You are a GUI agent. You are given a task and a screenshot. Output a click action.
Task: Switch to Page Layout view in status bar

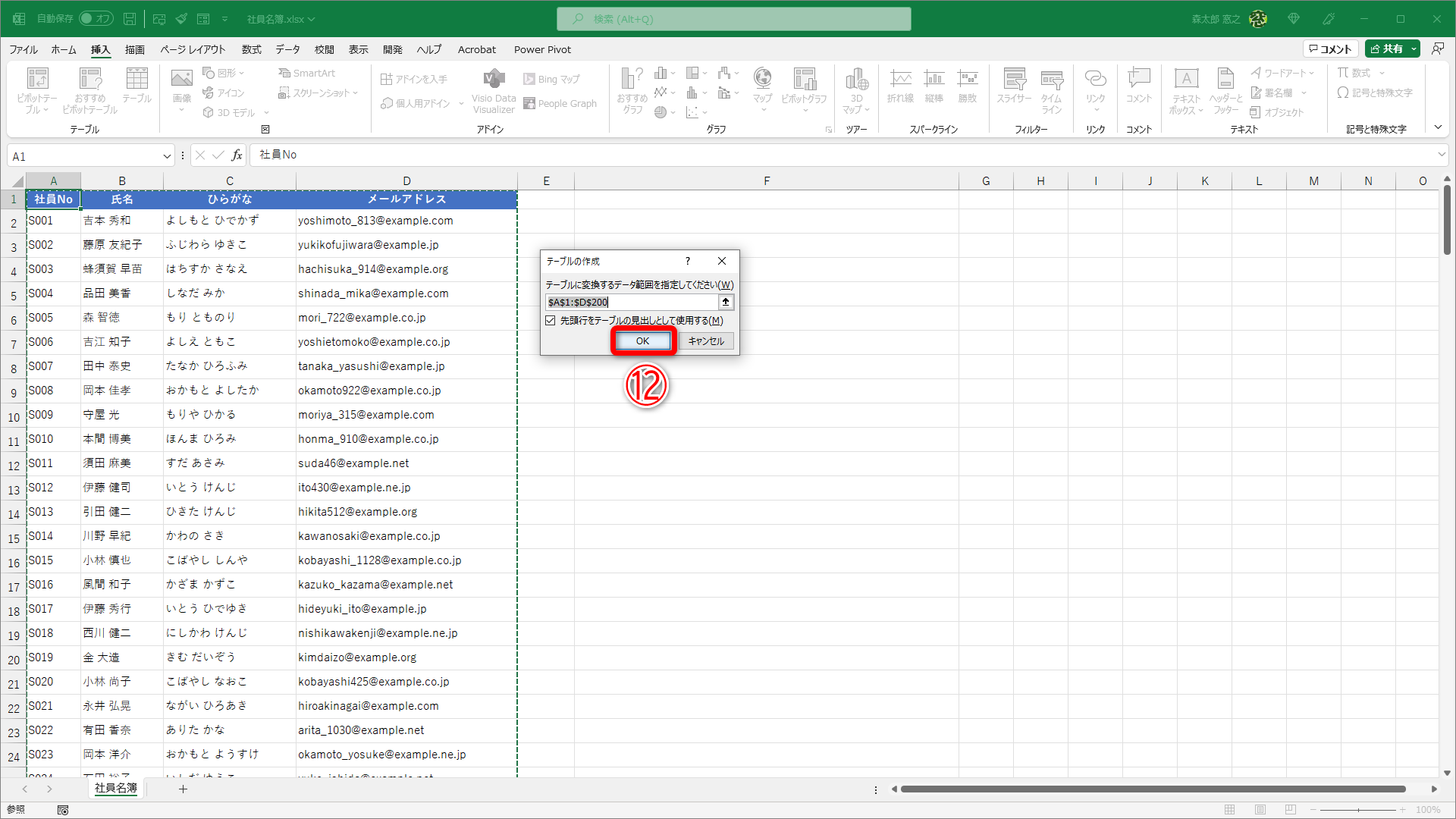1260,810
